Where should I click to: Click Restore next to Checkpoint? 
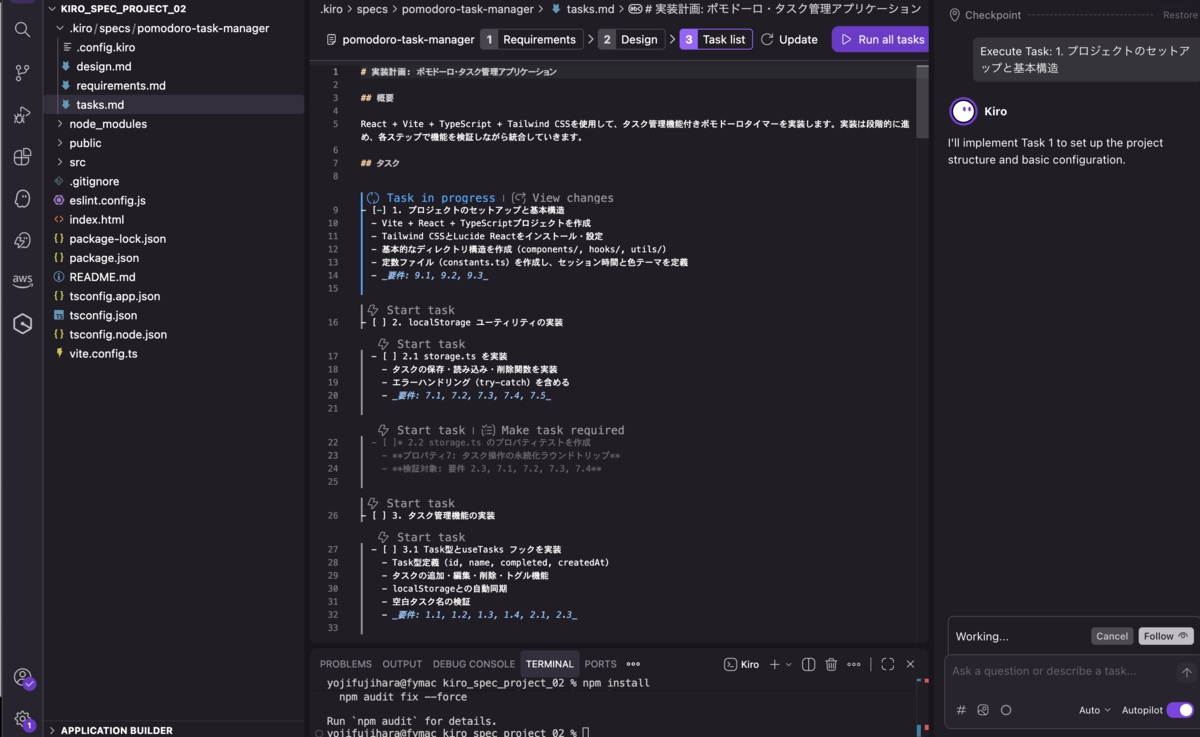tap(1180, 15)
